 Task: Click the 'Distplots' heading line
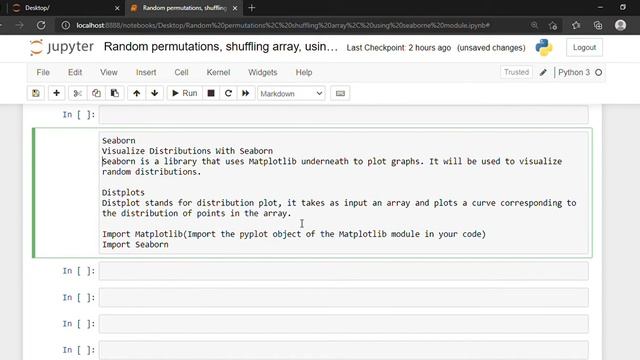[123, 192]
